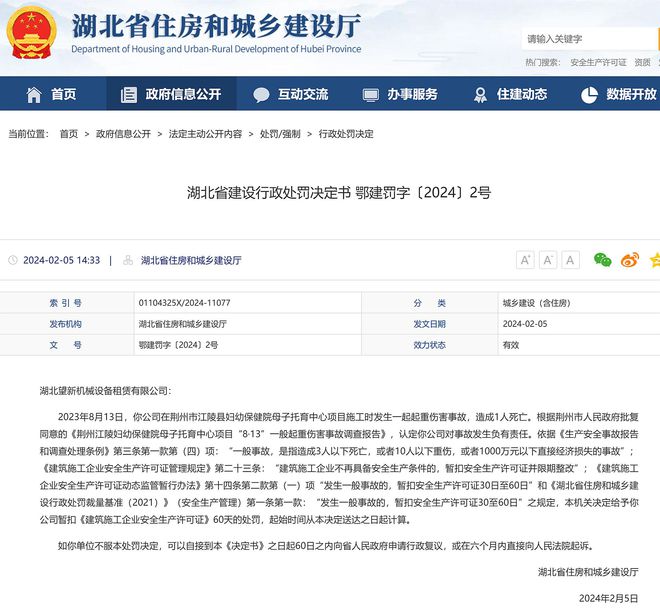Click the 请输入关键字 search field
Image resolution: width=660 pixels, height=615 pixels.
click(589, 39)
